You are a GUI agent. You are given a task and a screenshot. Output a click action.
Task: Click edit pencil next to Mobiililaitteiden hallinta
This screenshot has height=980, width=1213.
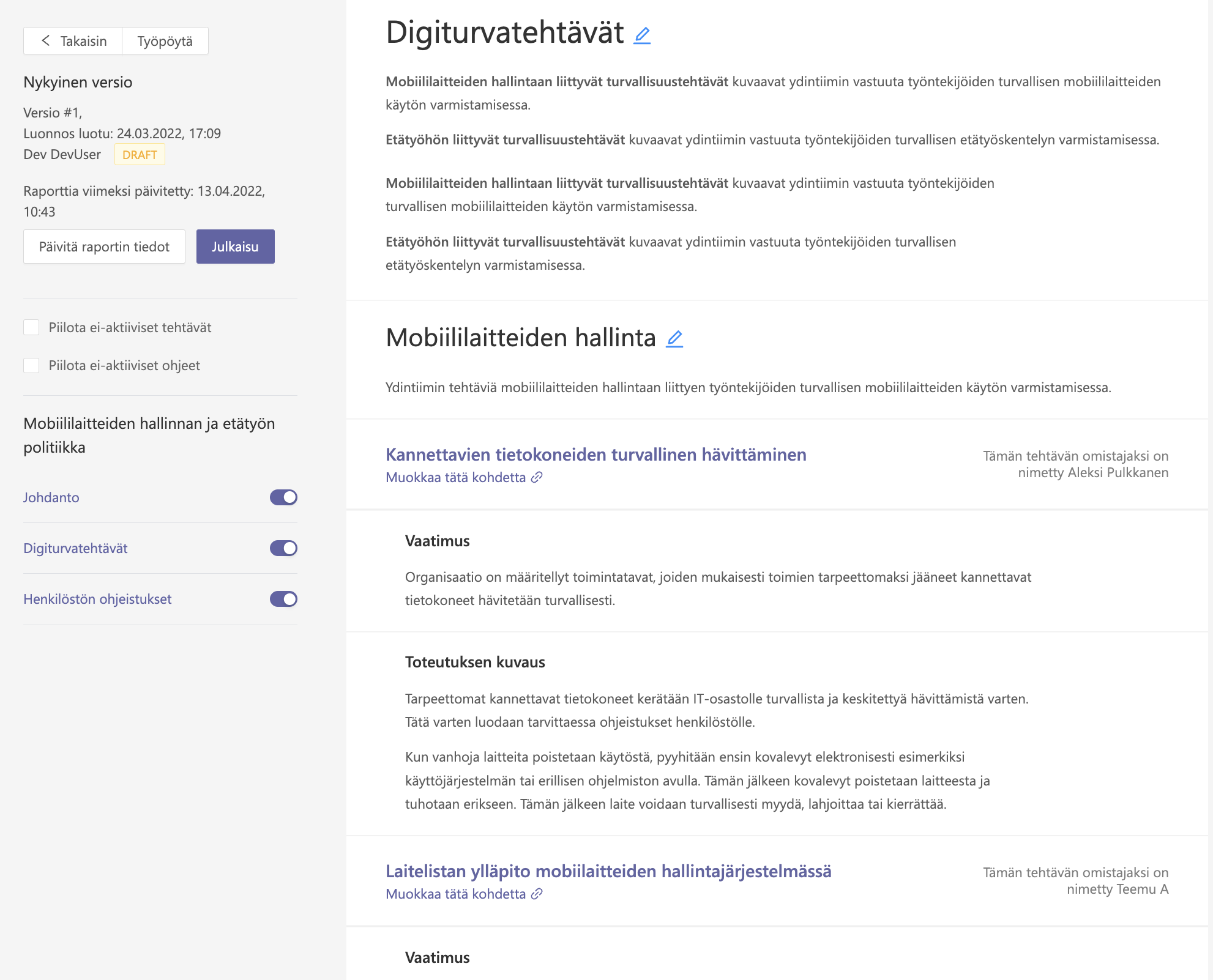(674, 339)
